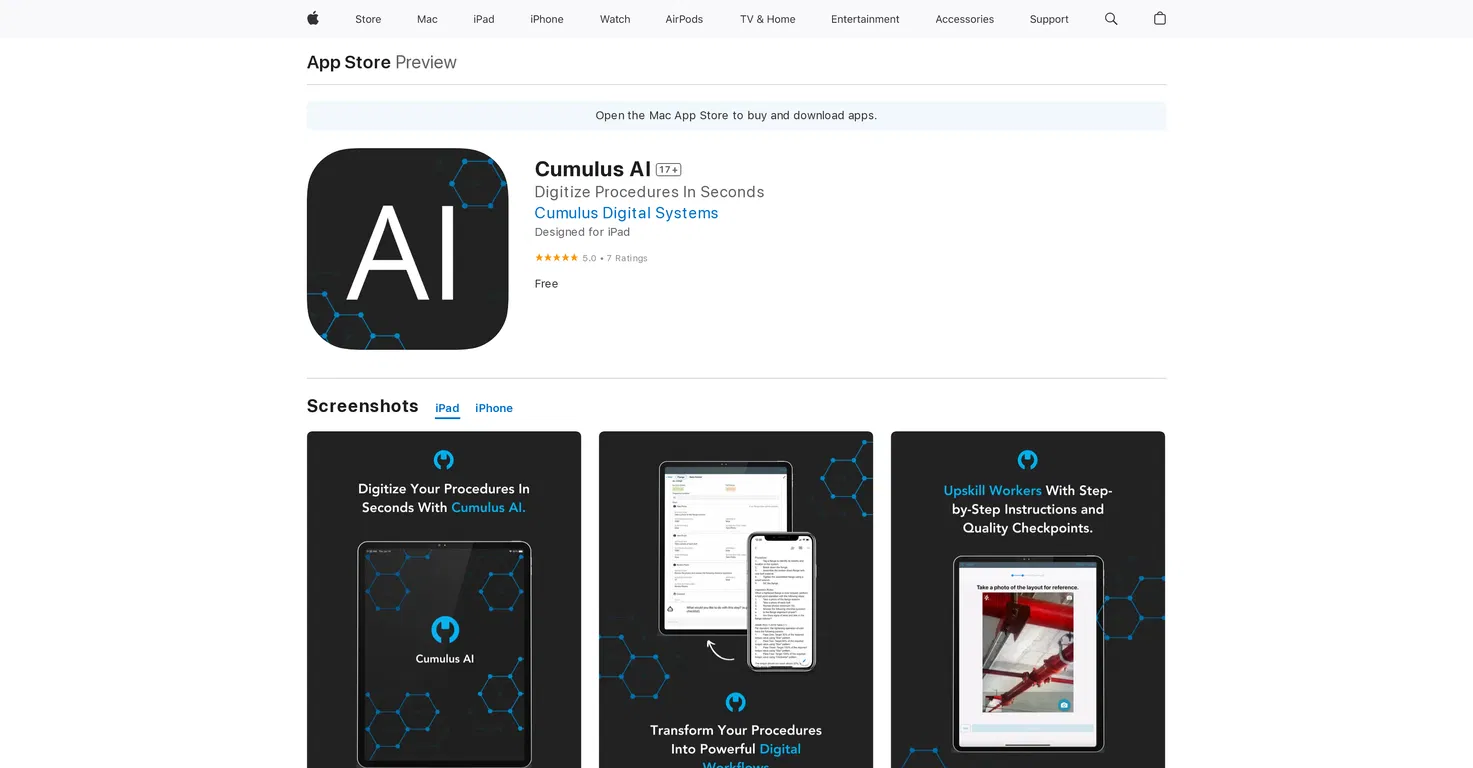Open the 'Transform Your Procedures' screenshot
Viewport: 1473px width, 768px height.
tap(736, 600)
